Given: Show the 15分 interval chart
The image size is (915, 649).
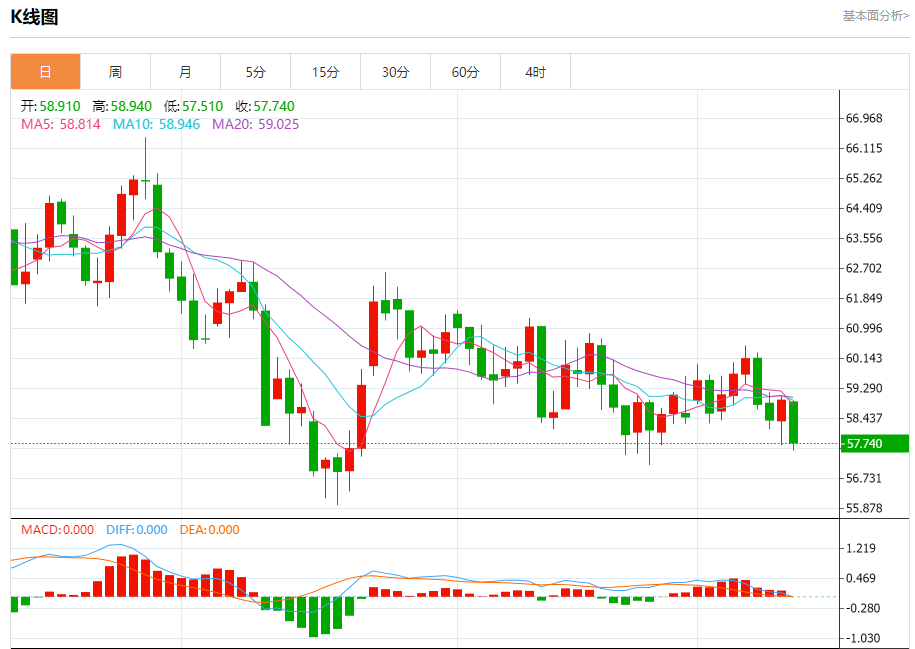Looking at the screenshot, I should 325,72.
